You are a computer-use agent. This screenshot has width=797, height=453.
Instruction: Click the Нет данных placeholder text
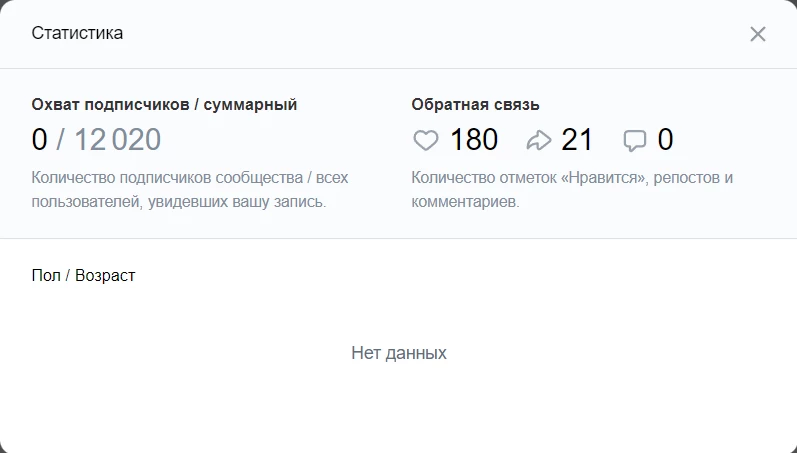tap(399, 353)
